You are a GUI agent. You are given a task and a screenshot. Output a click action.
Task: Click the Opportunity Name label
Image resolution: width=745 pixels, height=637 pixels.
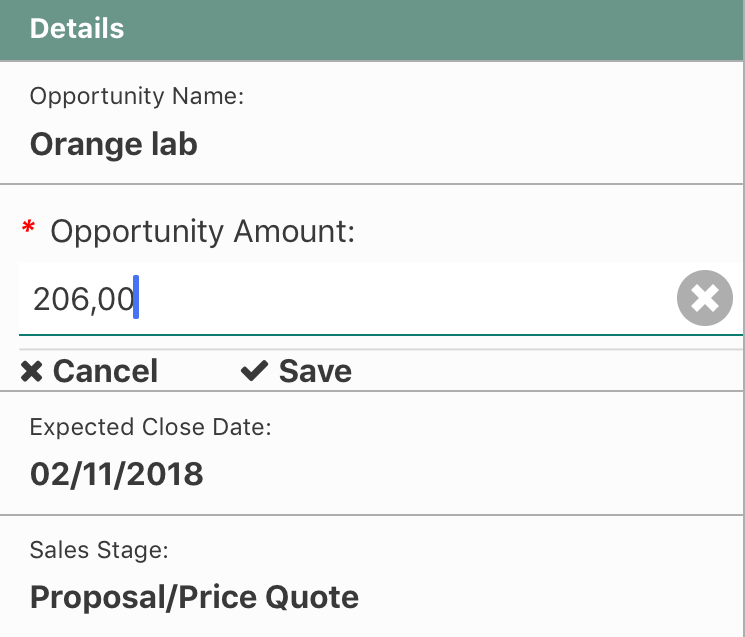coord(137,96)
